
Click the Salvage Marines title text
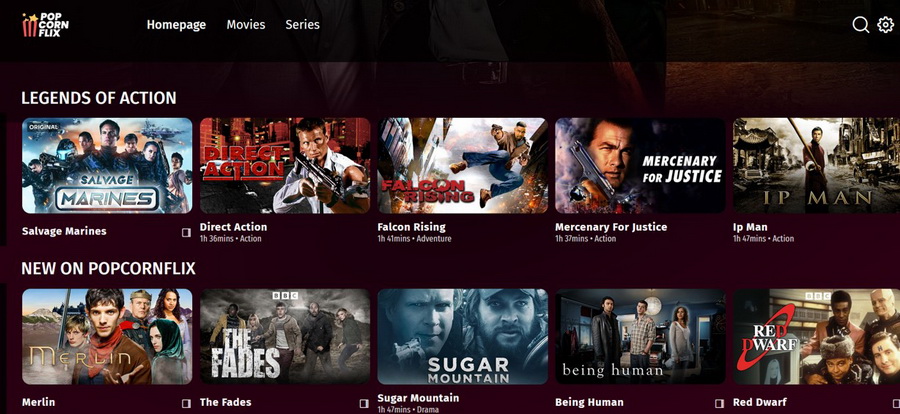point(64,231)
